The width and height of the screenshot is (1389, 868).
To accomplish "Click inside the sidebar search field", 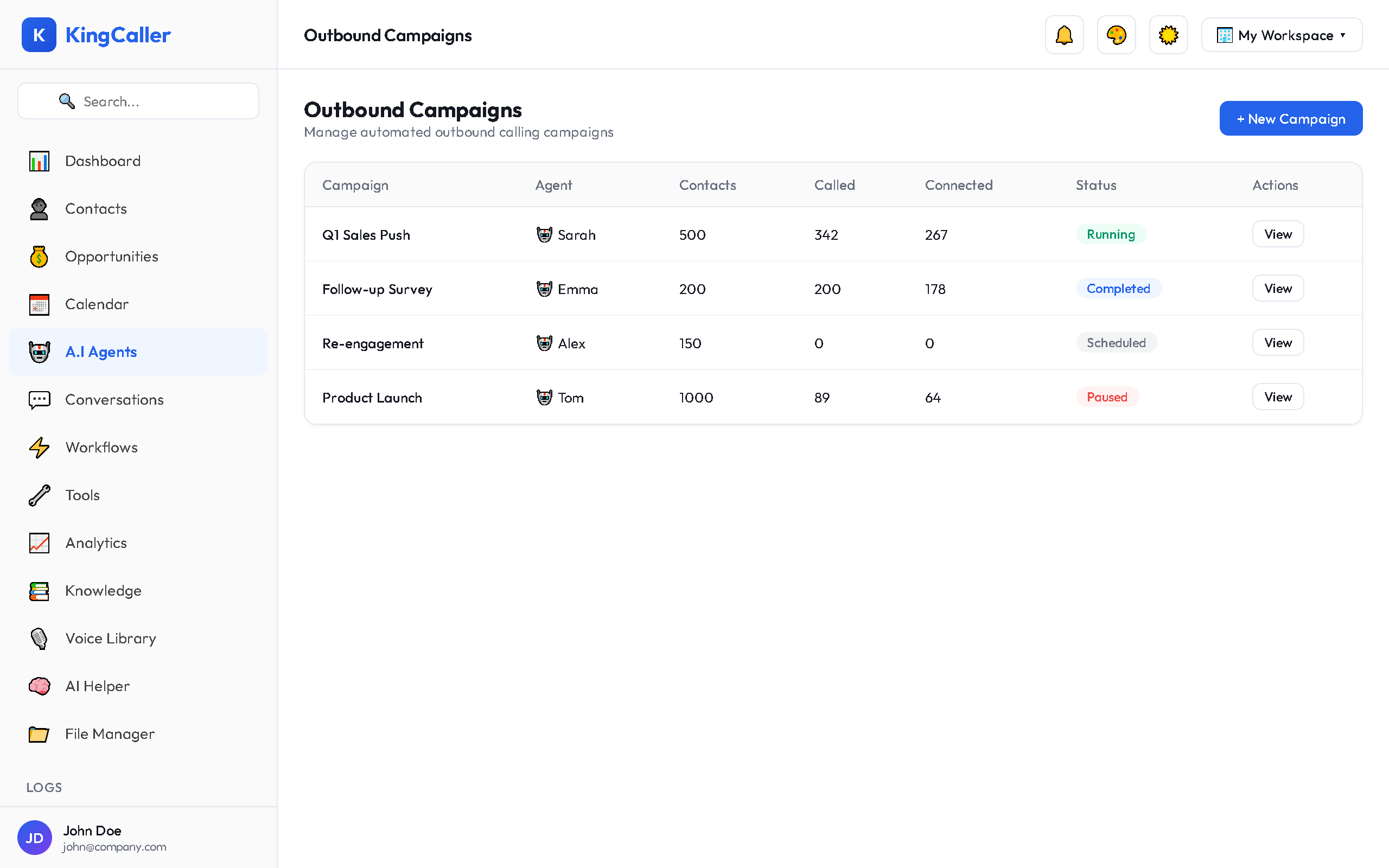I will click(138, 101).
